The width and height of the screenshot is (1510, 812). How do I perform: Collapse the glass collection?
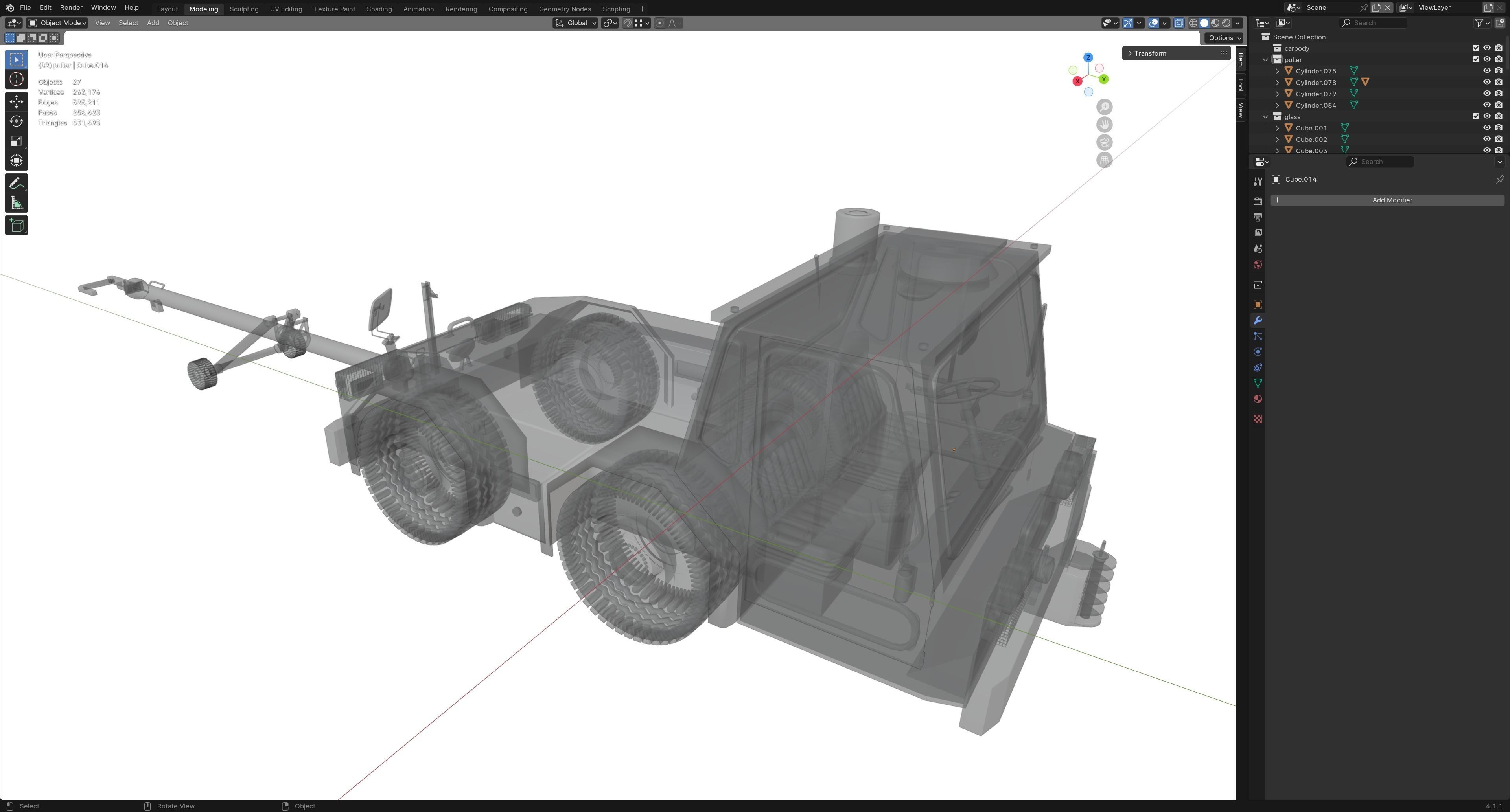click(x=1265, y=117)
